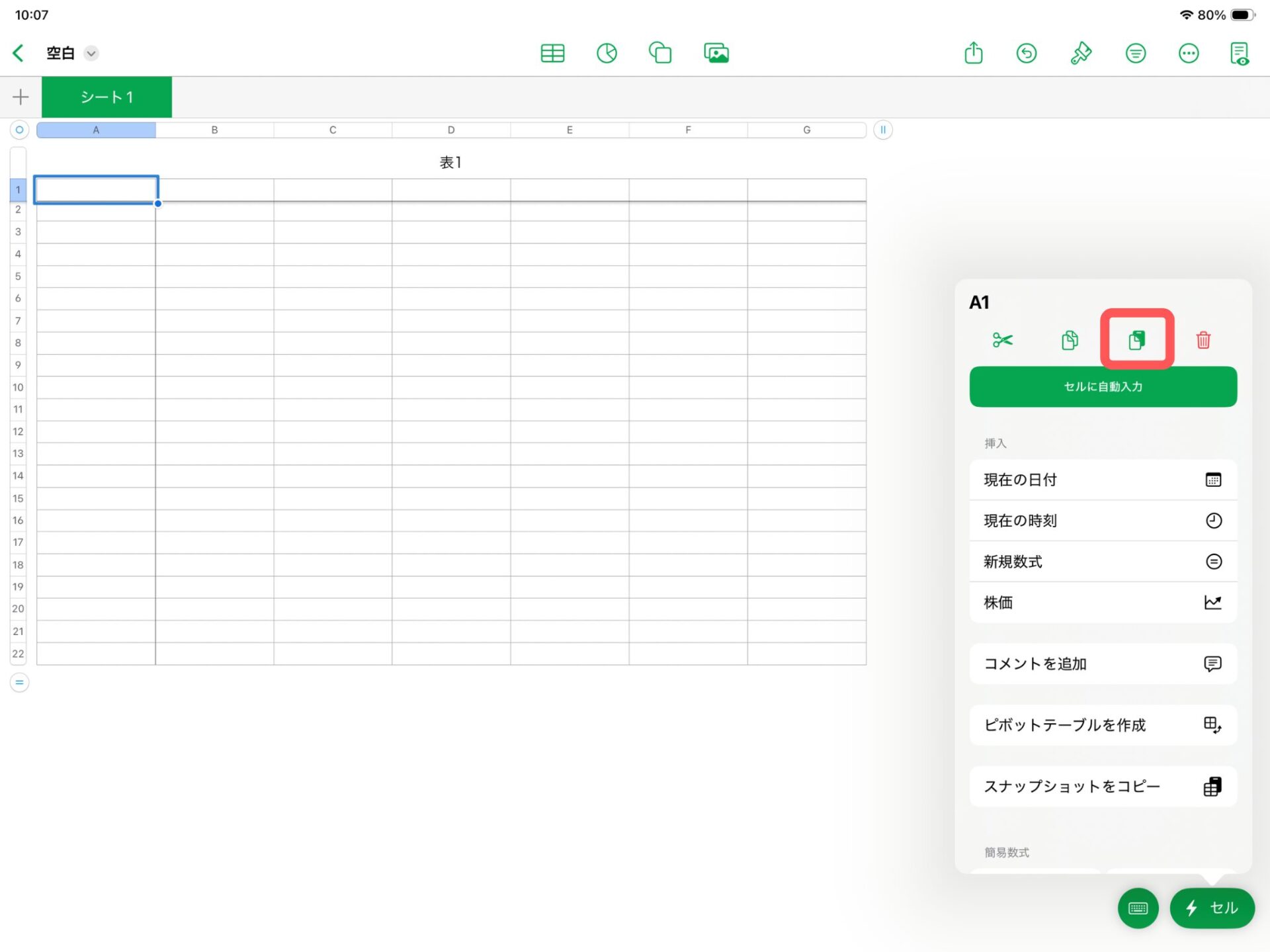The image size is (1270, 952).
Task: Toggle the セル cell actions button
Action: pos(1212,908)
